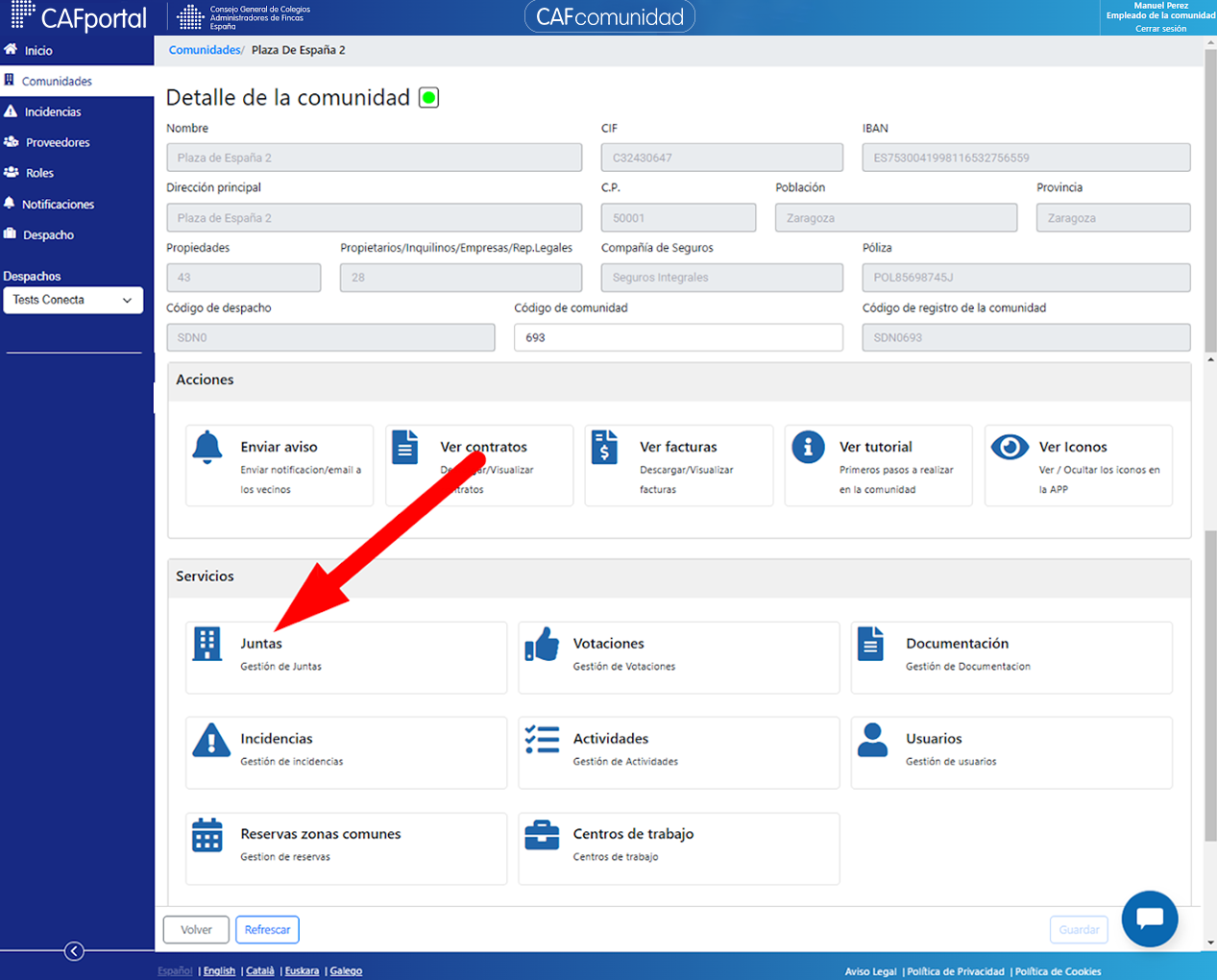The width and height of the screenshot is (1217, 980).
Task: Toggle the green community status indicator
Action: 429,97
